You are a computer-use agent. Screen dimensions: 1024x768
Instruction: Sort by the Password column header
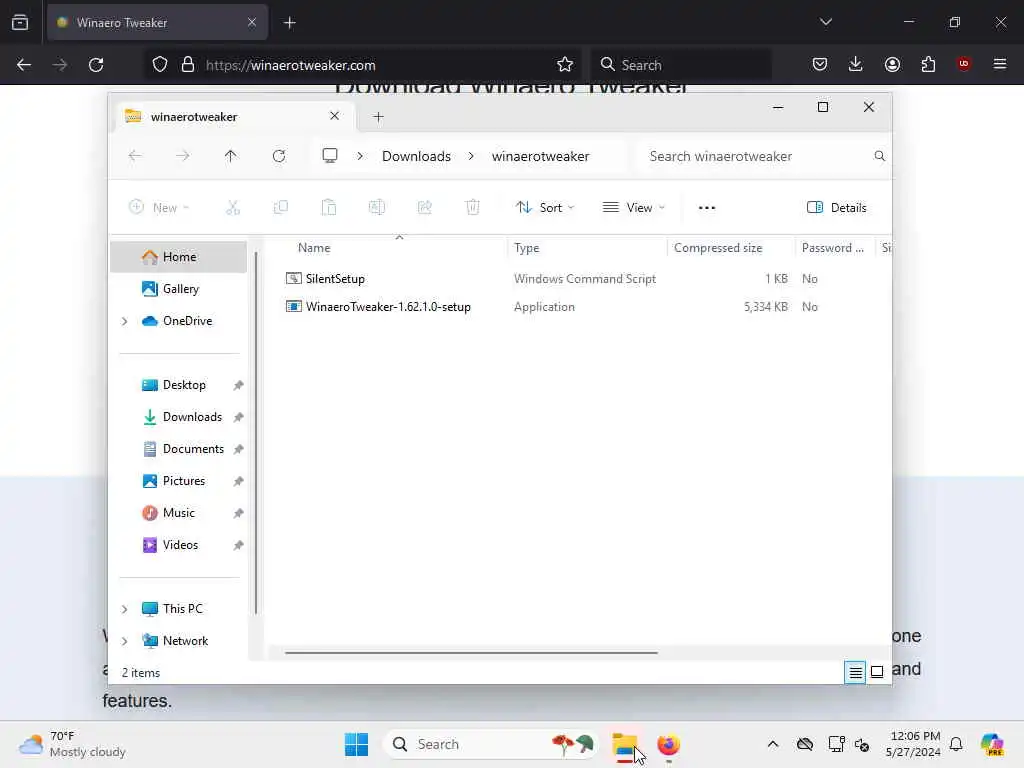(835, 248)
